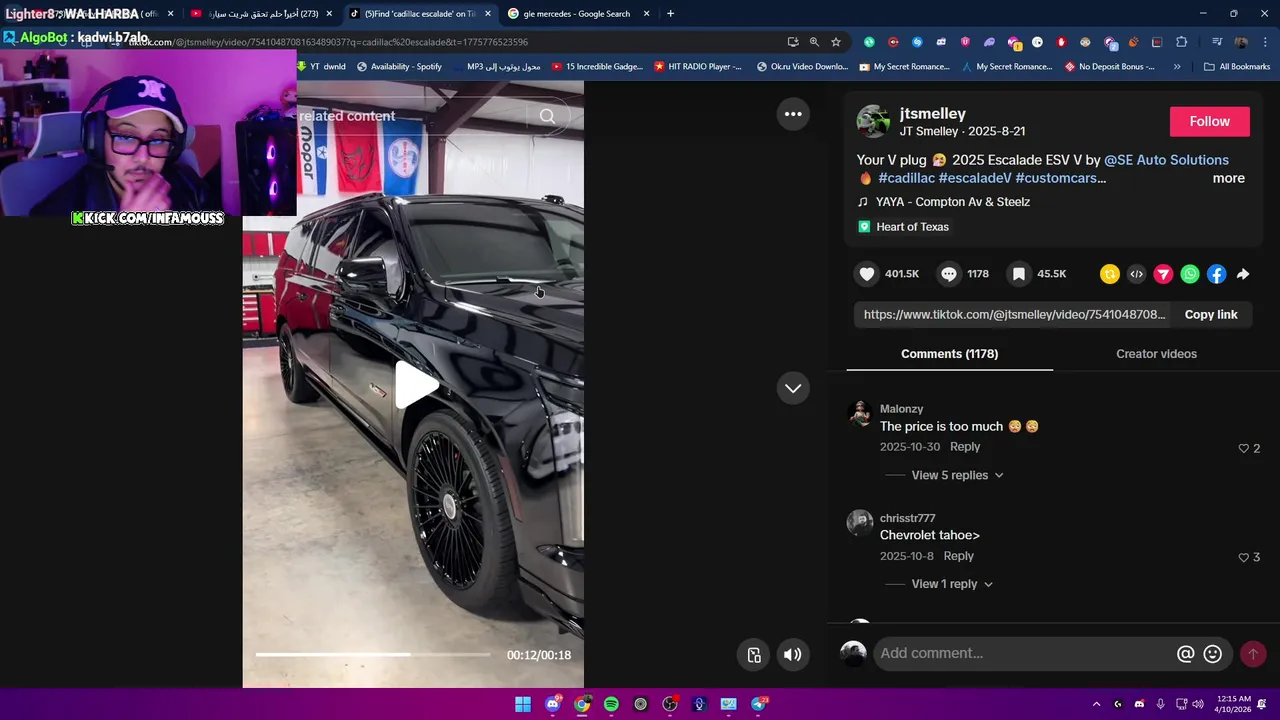Screen dimensions: 1280x720
Task: Expand the description with 'more'
Action: [x=1228, y=178]
